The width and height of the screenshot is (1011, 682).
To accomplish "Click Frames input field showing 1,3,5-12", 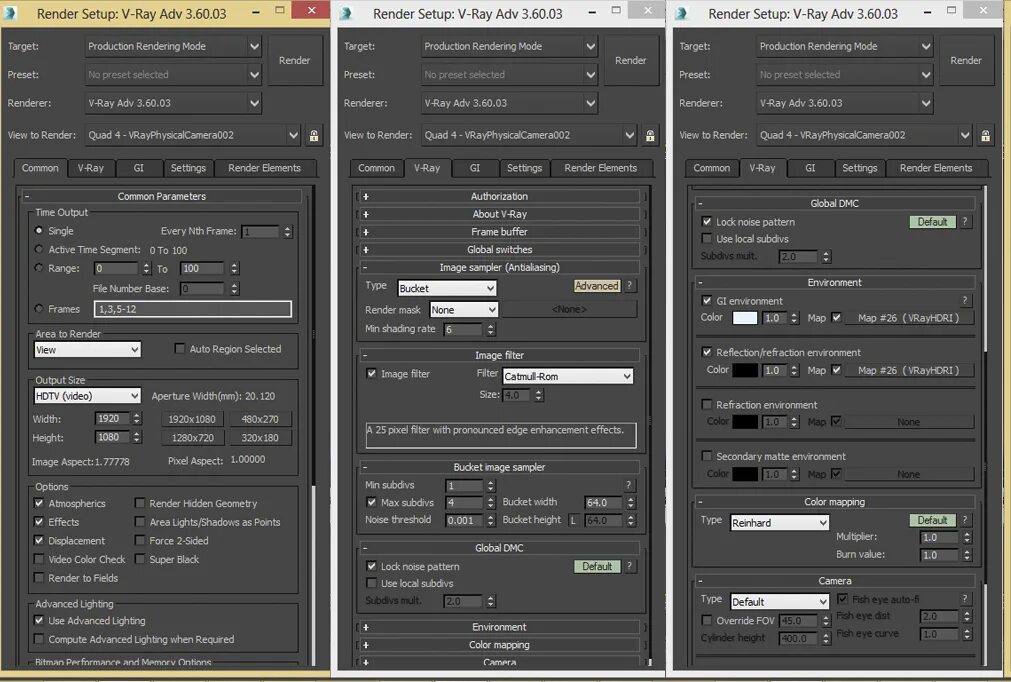I will point(193,309).
